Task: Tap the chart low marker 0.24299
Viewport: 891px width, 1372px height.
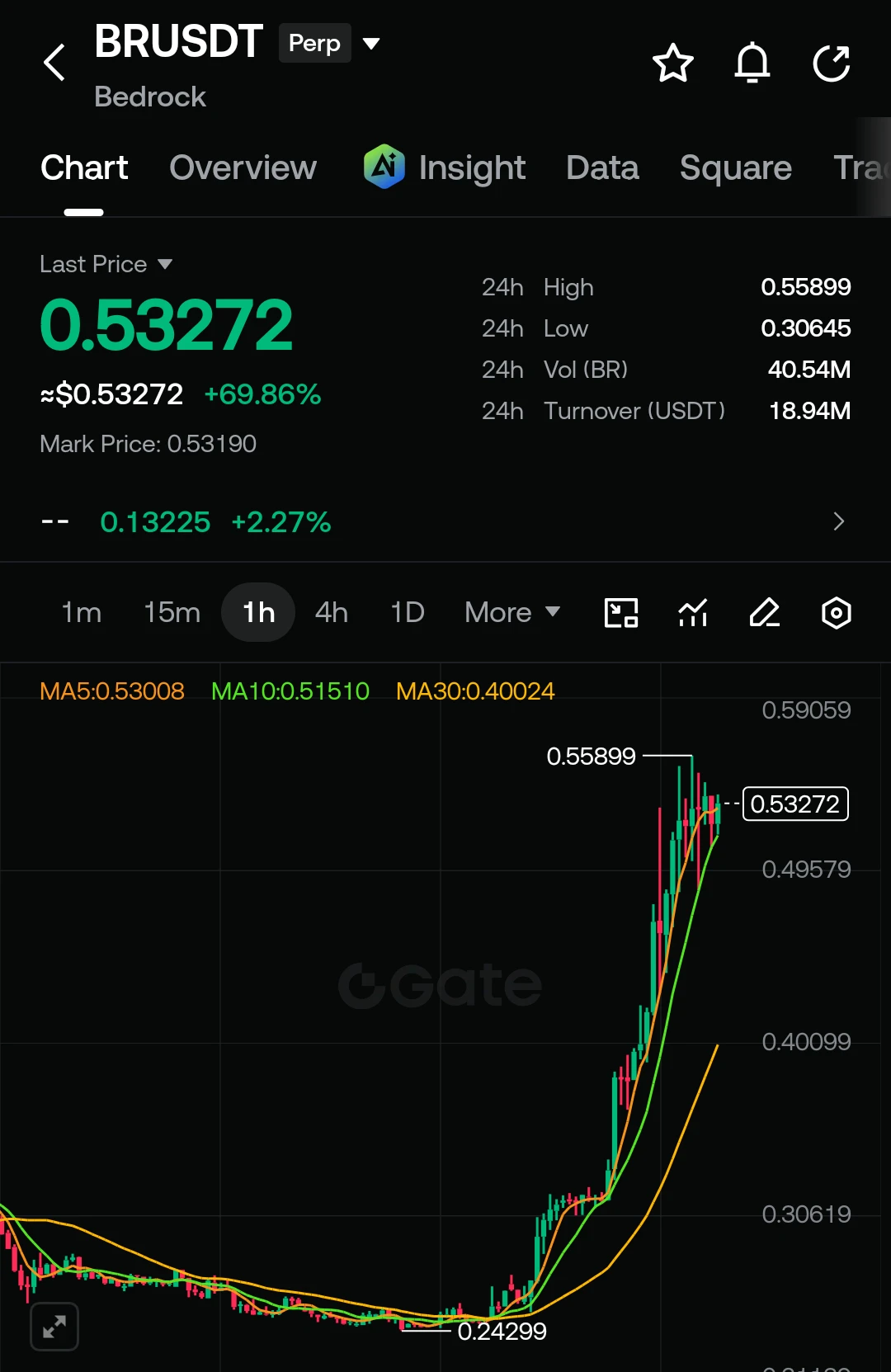Action: point(502,1331)
